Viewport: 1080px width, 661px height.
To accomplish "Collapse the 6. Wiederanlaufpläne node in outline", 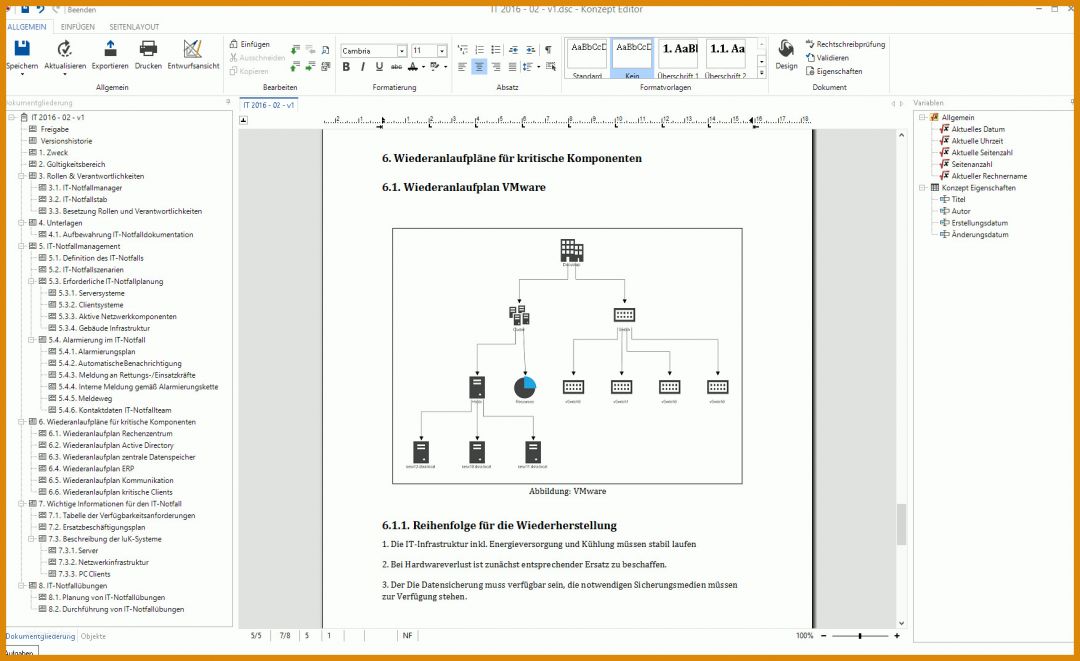I will [x=21, y=422].
